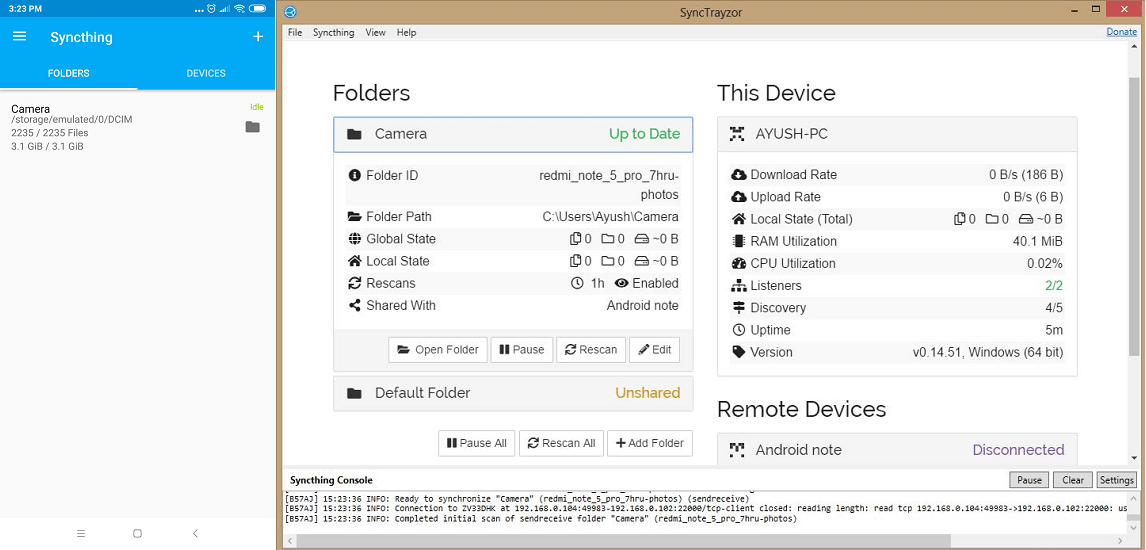The image size is (1146, 550).
Task: Click the '4/5' Discovery value
Action: click(1054, 308)
